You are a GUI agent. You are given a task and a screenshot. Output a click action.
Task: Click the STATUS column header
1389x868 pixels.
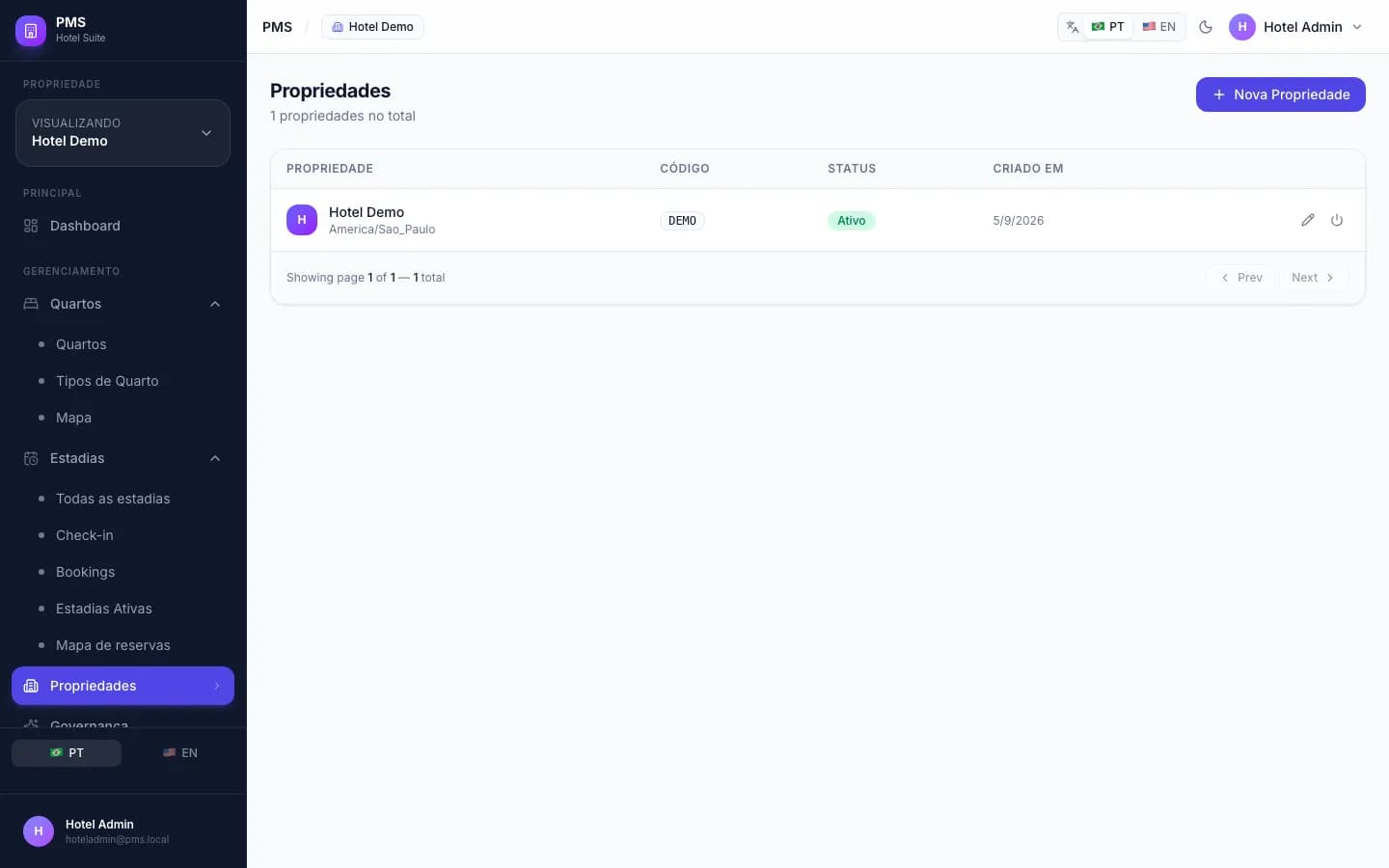coord(852,169)
